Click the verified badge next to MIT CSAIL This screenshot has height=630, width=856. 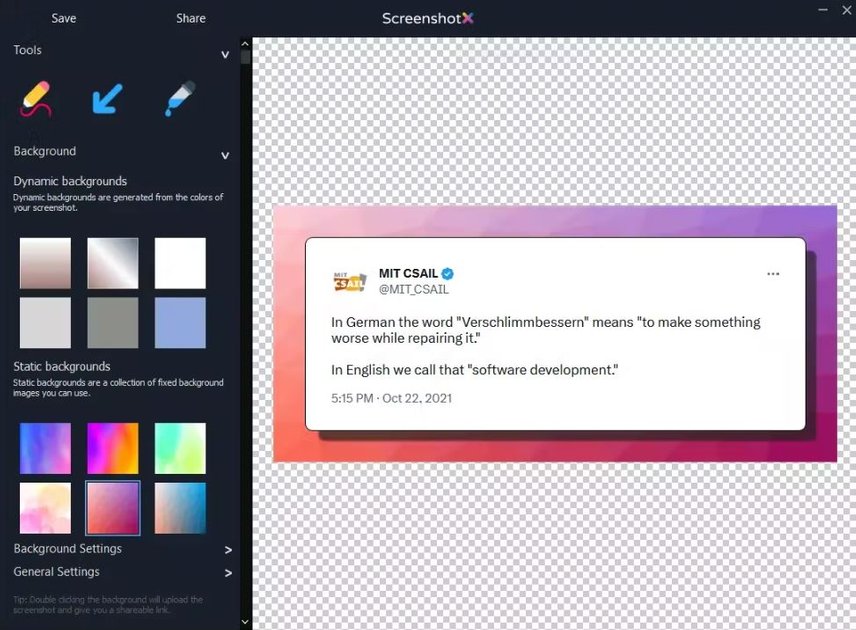tap(446, 272)
